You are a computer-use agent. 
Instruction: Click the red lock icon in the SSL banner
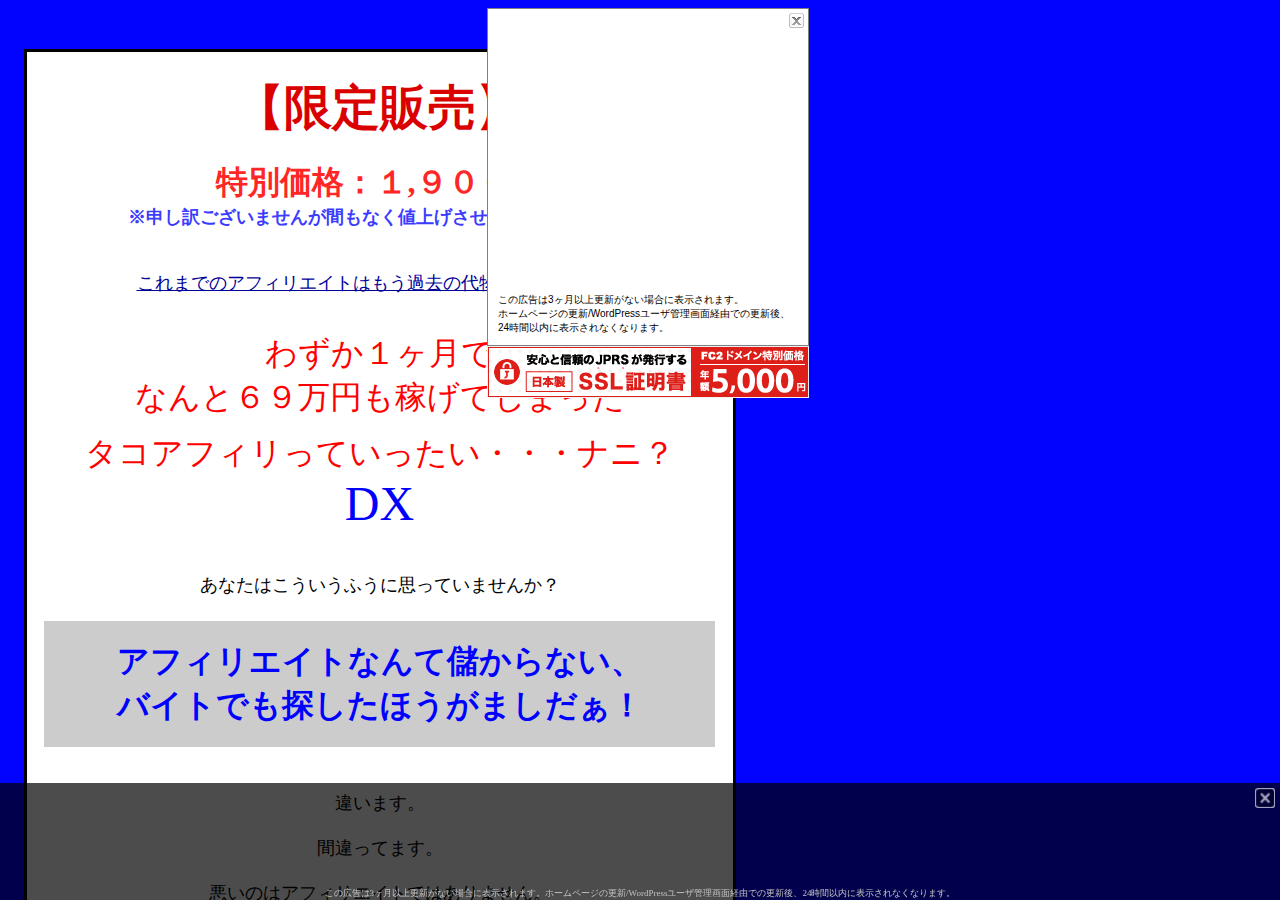coord(507,372)
